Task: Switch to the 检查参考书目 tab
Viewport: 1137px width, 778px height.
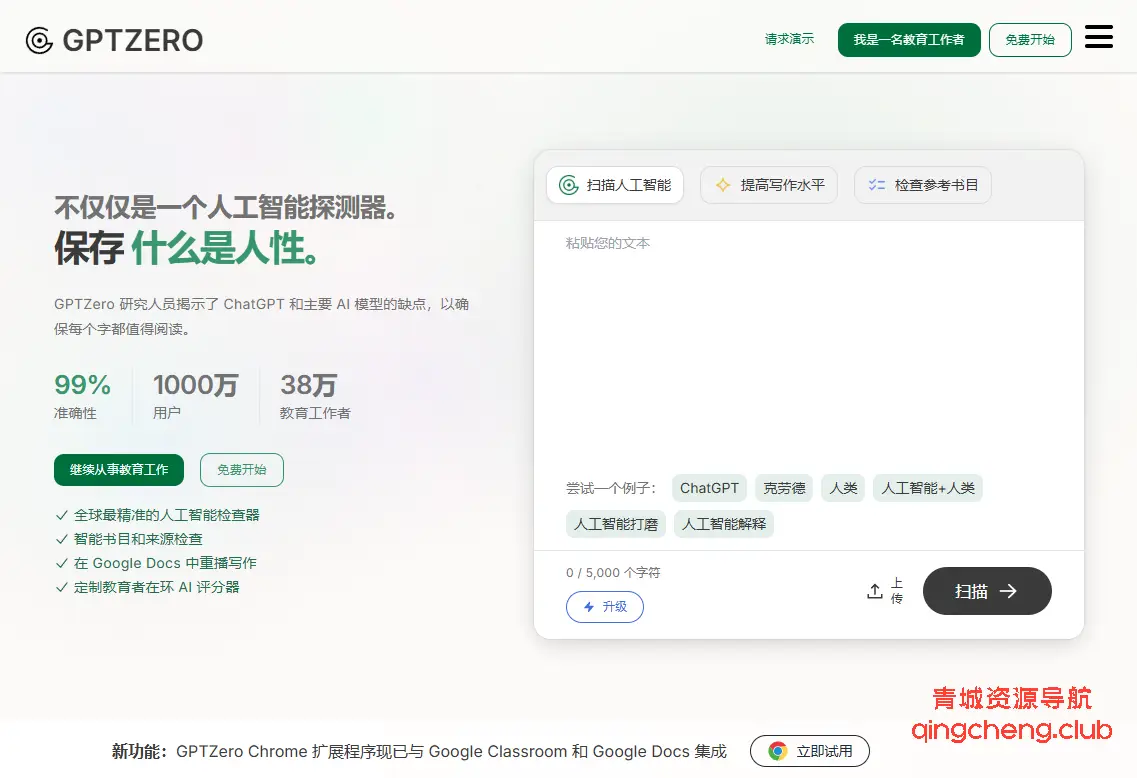Action: tap(922, 184)
